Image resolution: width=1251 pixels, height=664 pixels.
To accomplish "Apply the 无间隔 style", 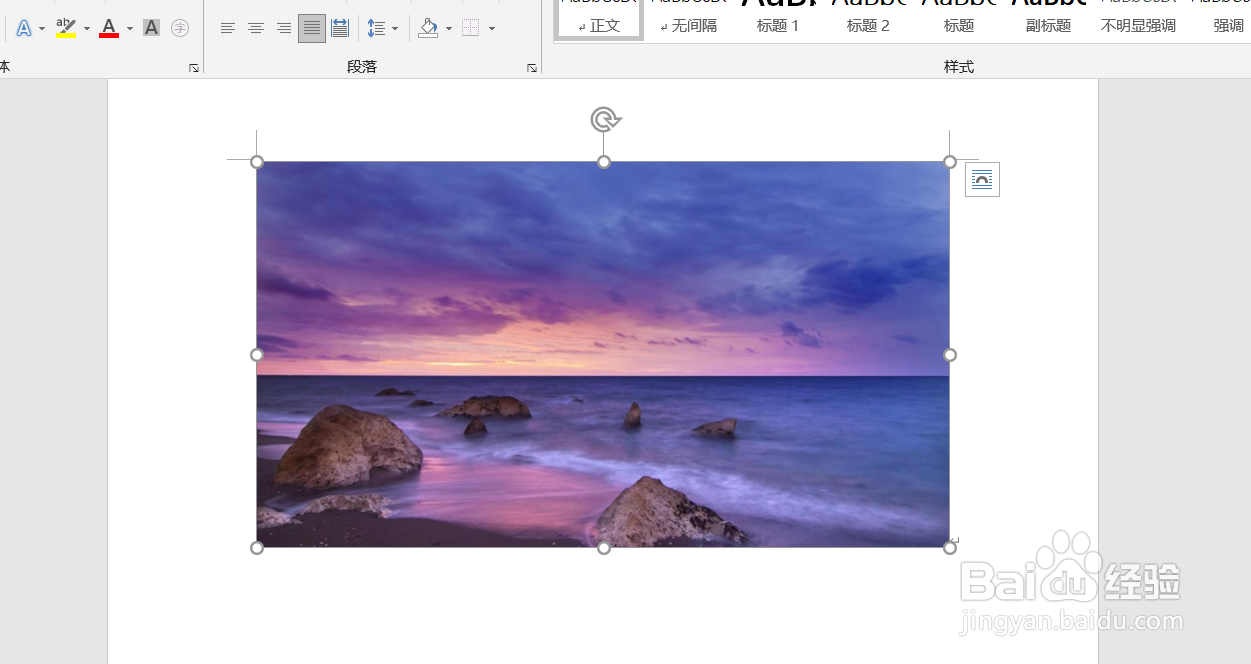I will tap(688, 19).
